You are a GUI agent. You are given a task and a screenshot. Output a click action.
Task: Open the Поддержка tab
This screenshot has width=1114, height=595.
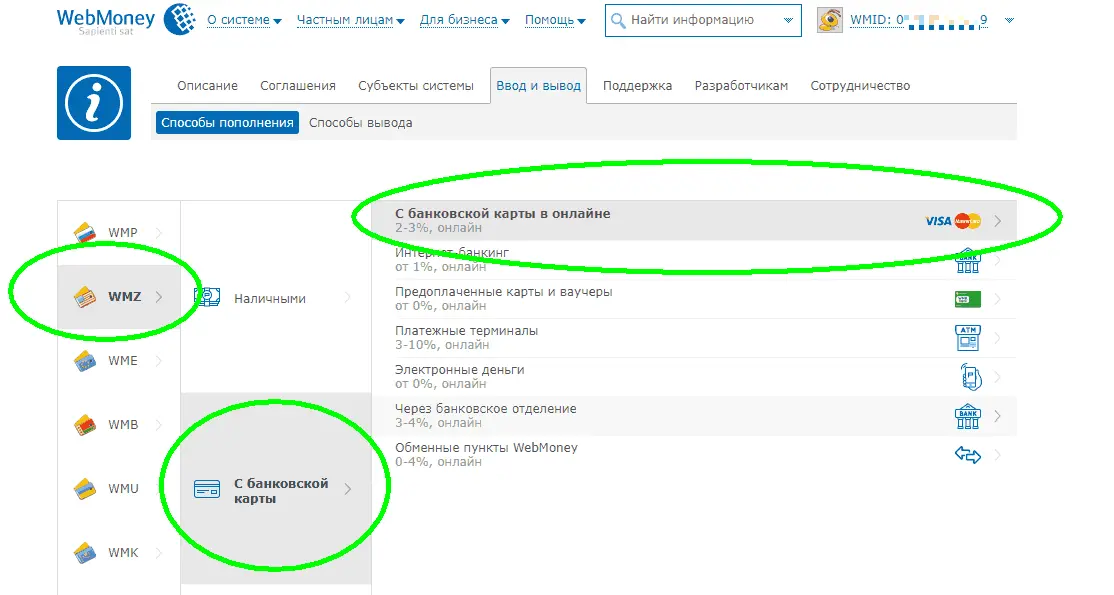637,85
